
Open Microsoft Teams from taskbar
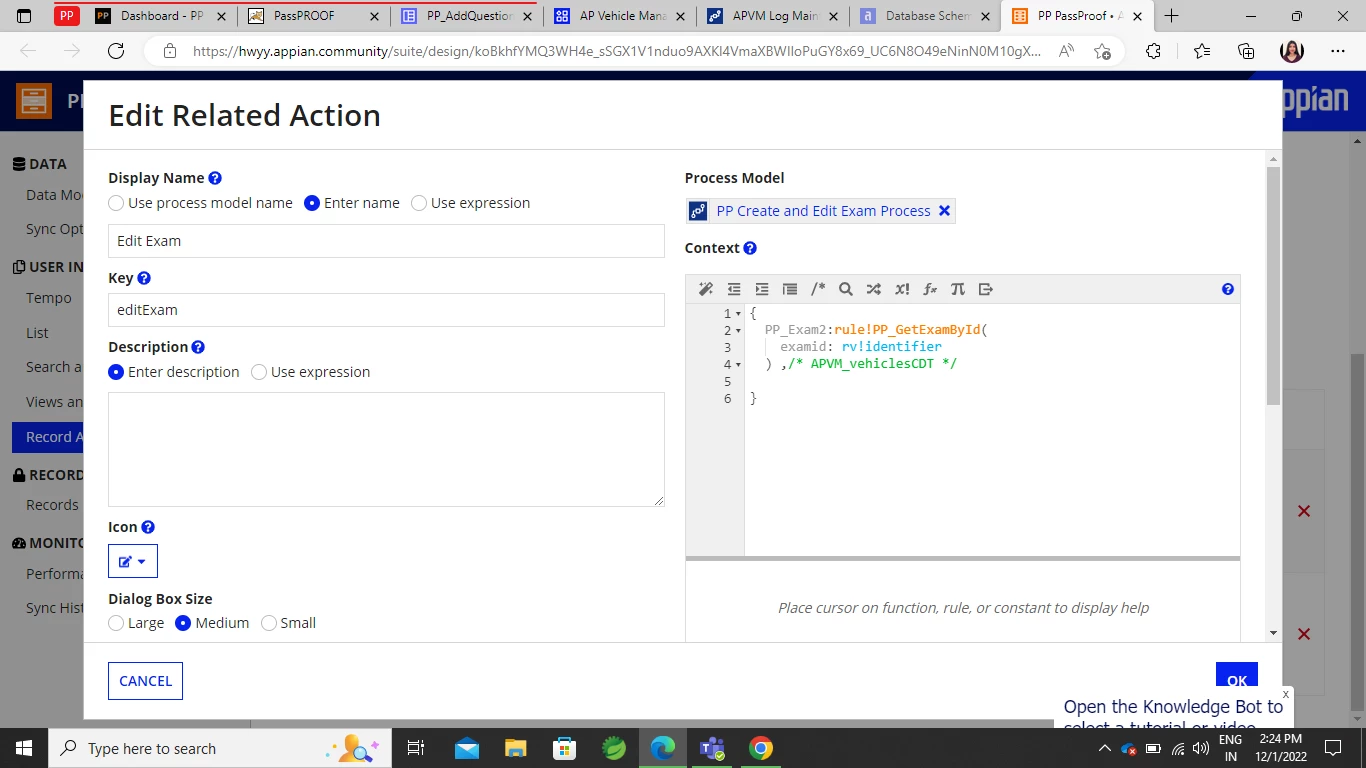coord(712,748)
